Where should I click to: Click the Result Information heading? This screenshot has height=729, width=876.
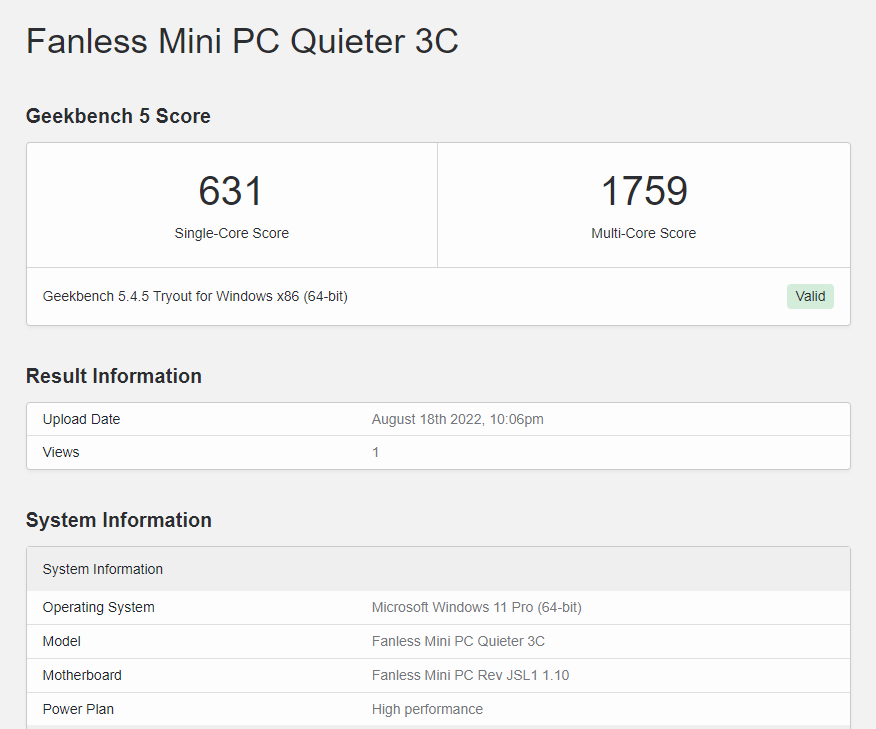tap(113, 376)
